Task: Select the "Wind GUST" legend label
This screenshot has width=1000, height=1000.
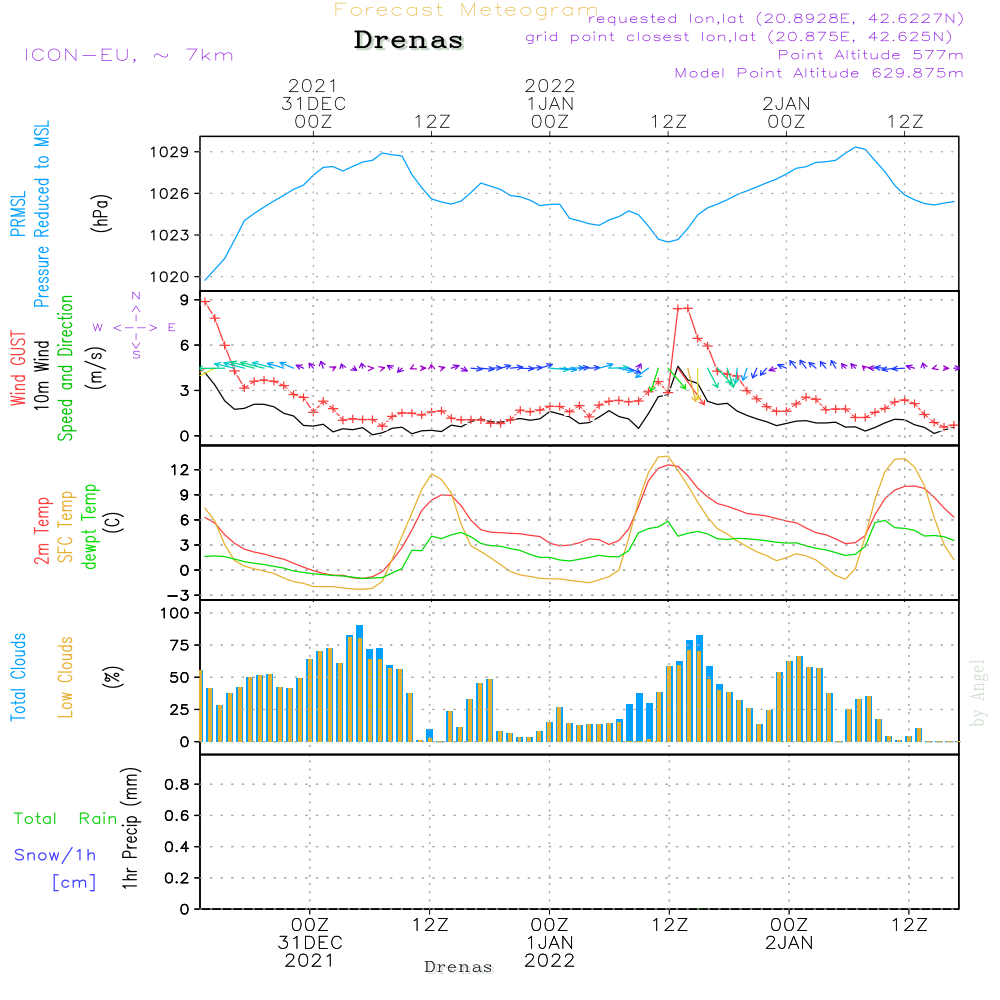Action: coord(18,368)
